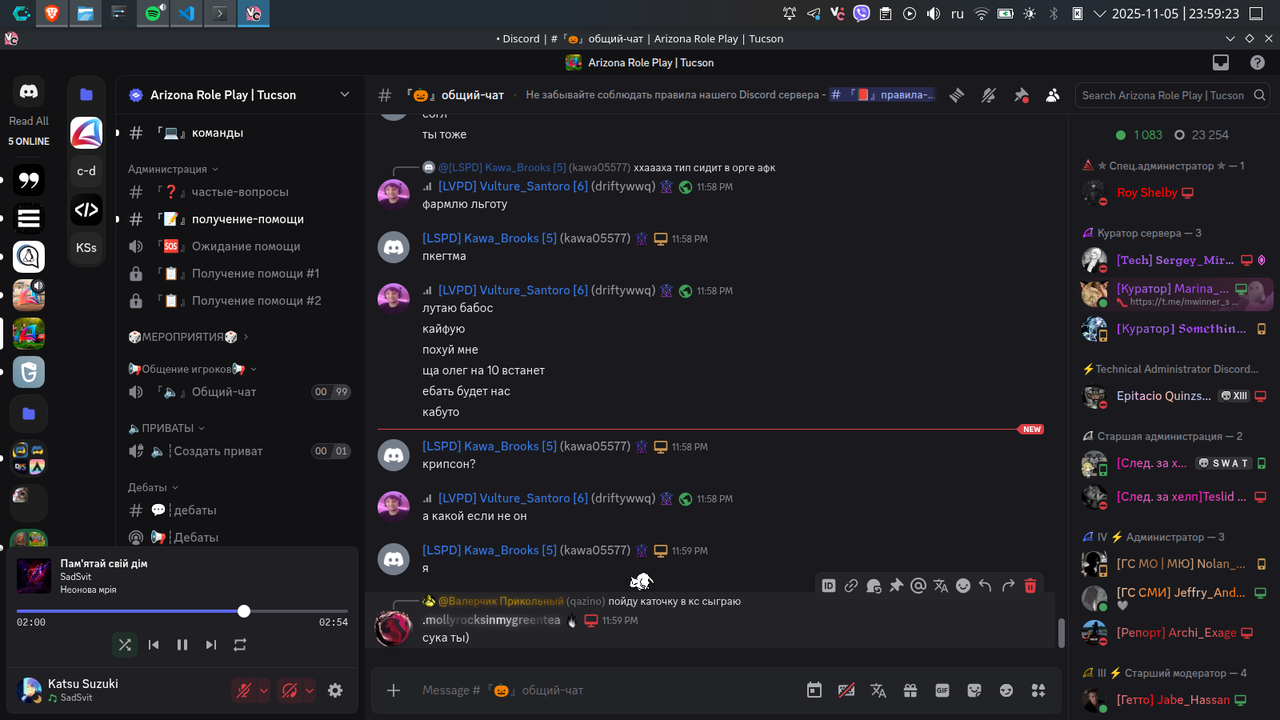This screenshot has width=1280, height=720.
Task: Open the команды channel
Action: point(240,132)
